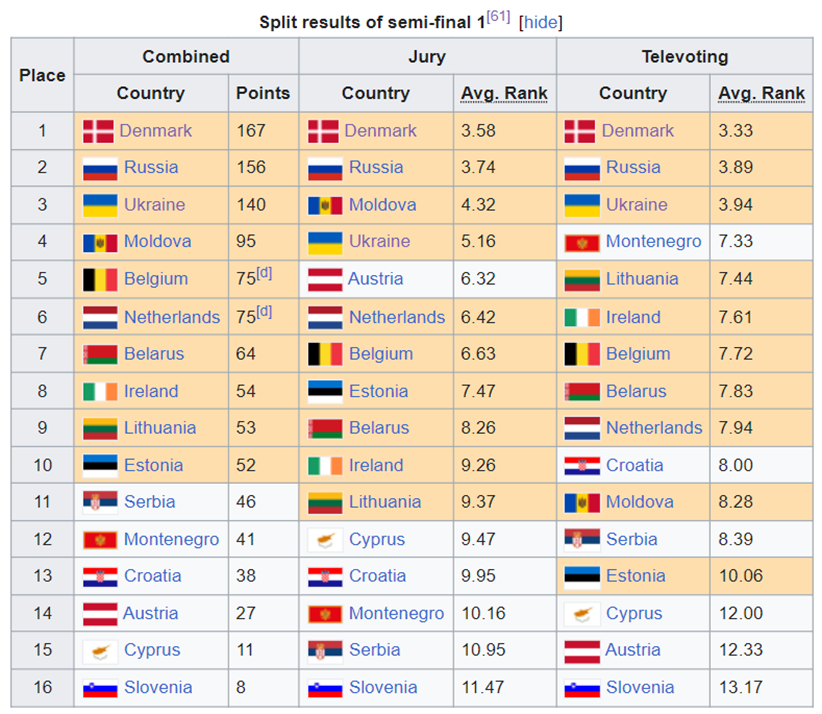Select the 3.58 jury rank cell

[505, 131]
